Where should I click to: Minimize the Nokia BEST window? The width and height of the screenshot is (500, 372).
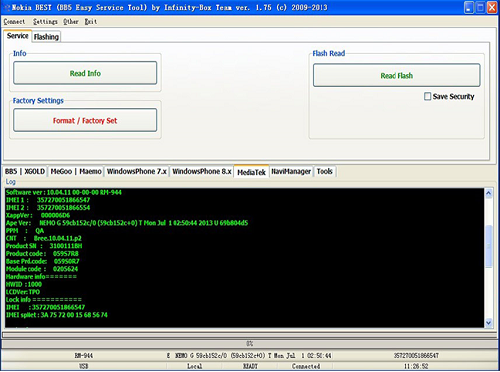click(469, 8)
